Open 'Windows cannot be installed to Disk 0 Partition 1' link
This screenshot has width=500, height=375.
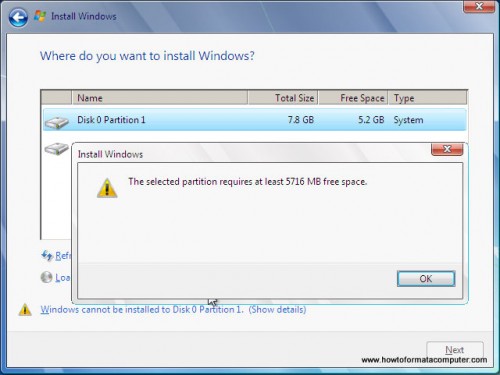[142, 310]
